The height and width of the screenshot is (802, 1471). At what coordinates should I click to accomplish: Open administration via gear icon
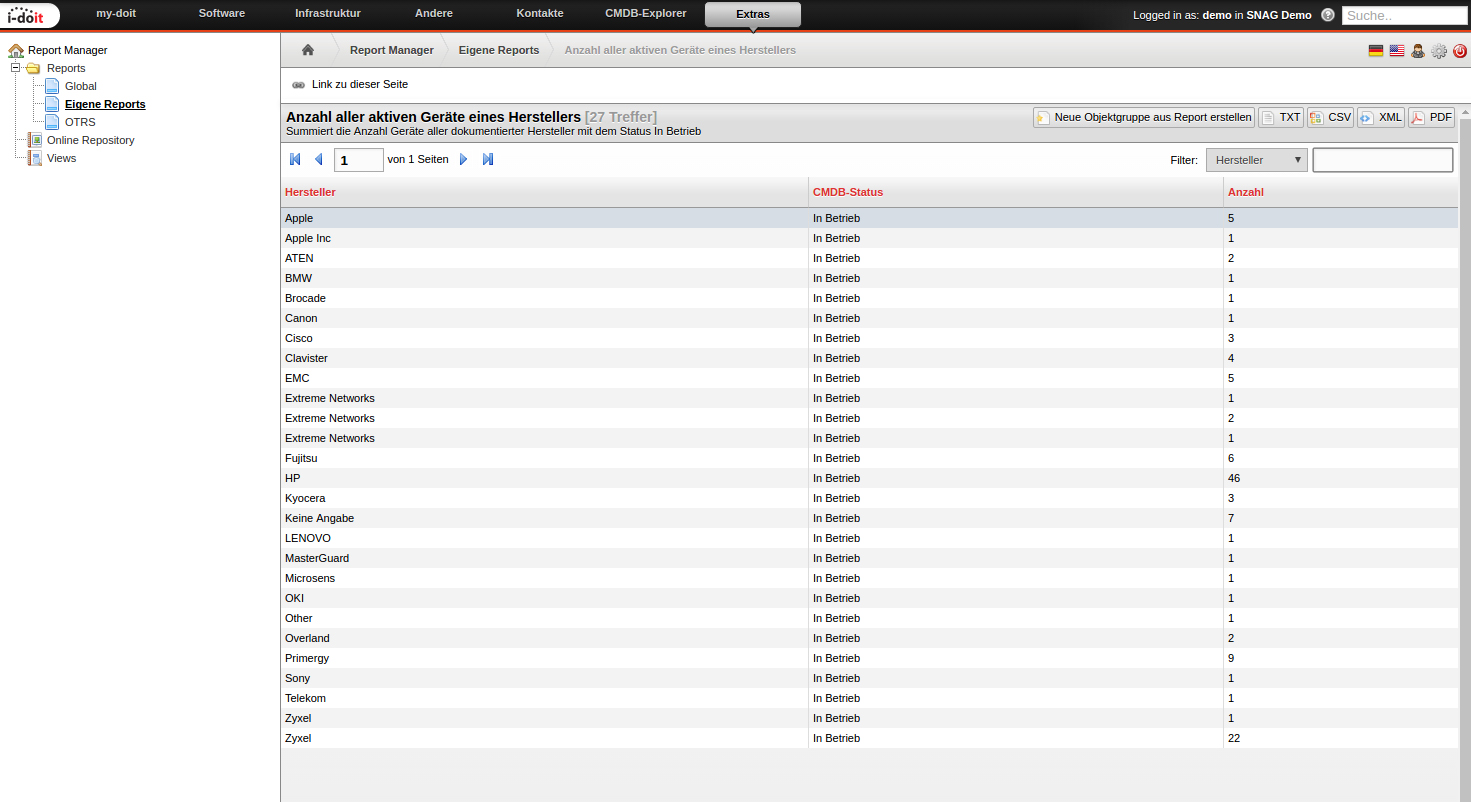pyautogui.click(x=1439, y=51)
